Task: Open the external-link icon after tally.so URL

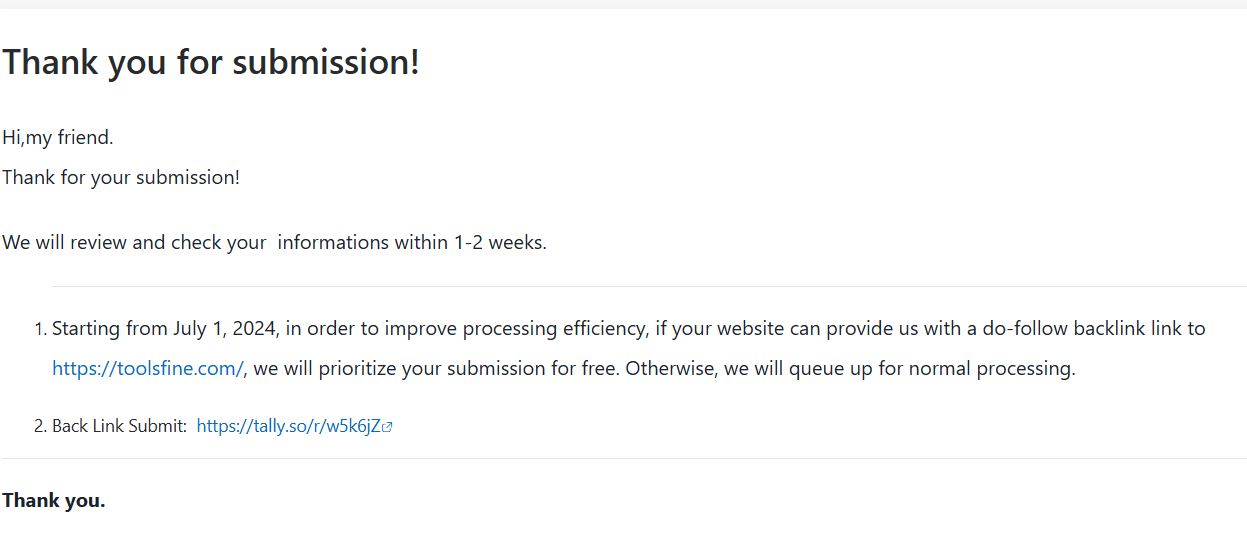Action: pyautogui.click(x=388, y=427)
